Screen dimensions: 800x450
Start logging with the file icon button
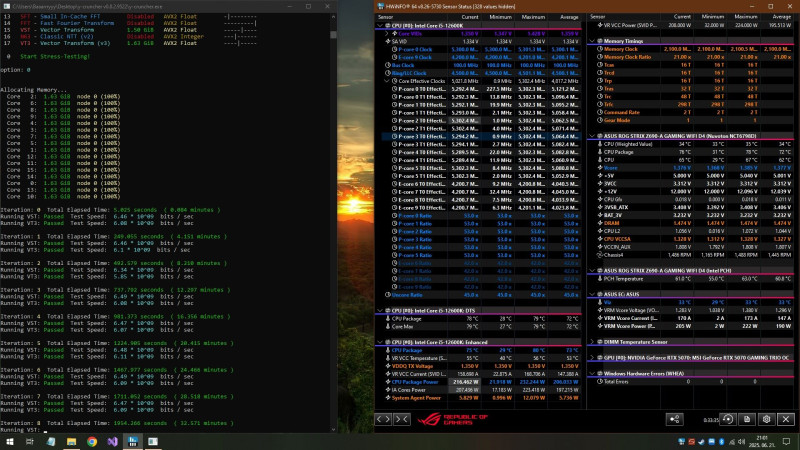(747, 419)
